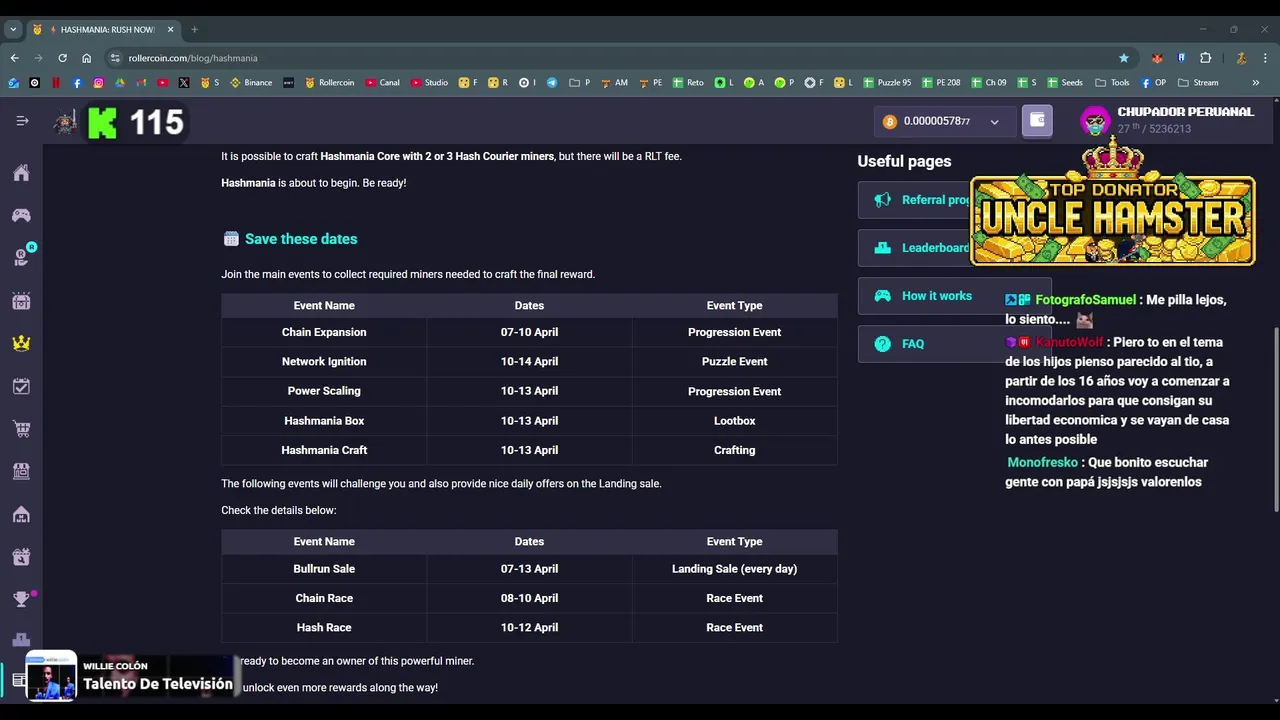This screenshot has height=720, width=1280.
Task: Click the Kick logo overlay
Action: pyautogui.click(x=102, y=122)
